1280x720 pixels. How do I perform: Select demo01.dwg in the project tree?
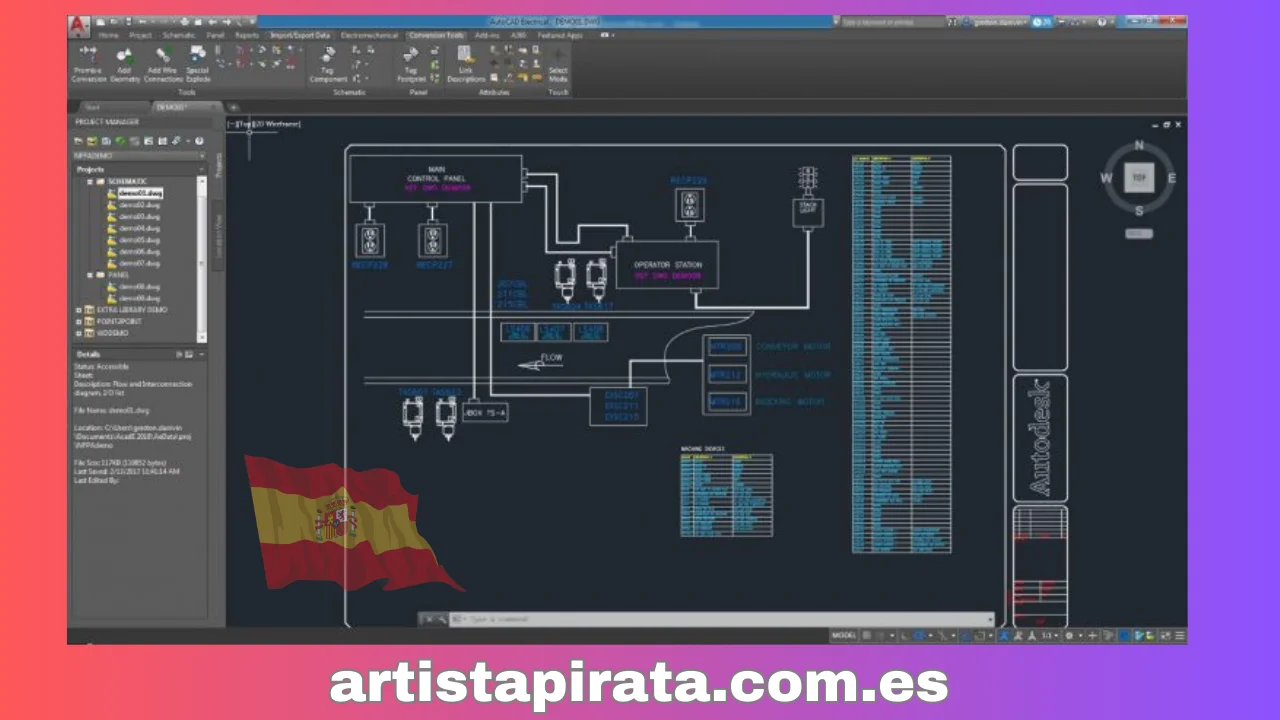pyautogui.click(x=139, y=193)
